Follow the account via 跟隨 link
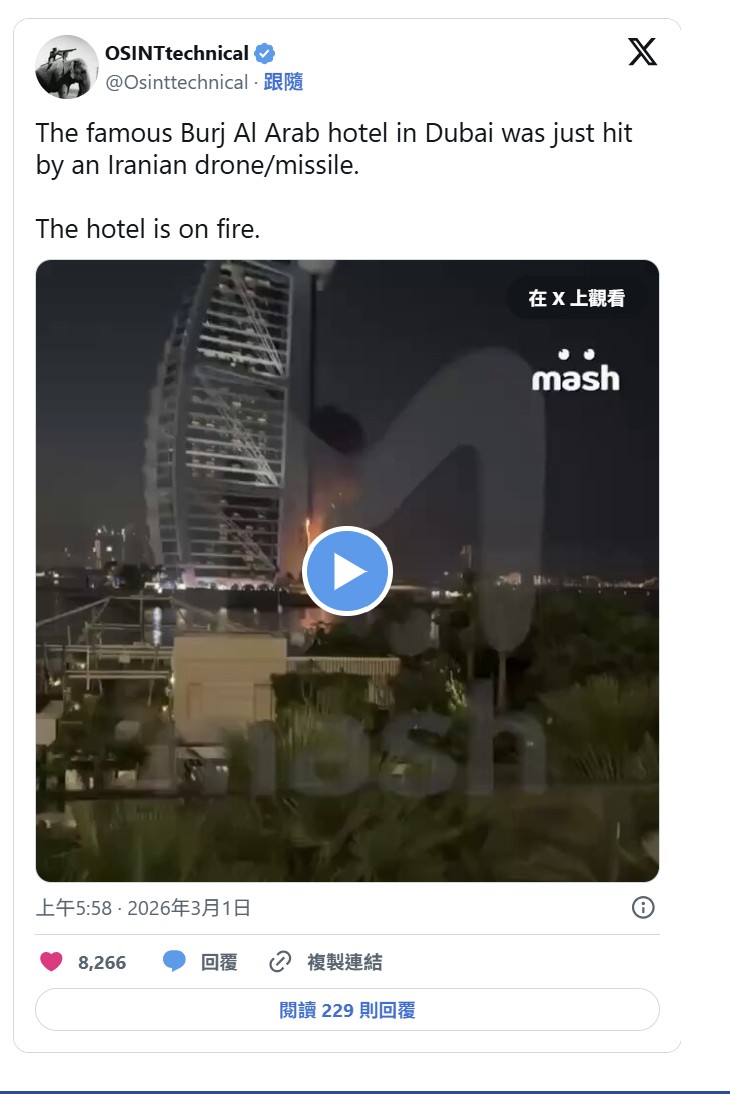730x1094 pixels. (x=283, y=82)
